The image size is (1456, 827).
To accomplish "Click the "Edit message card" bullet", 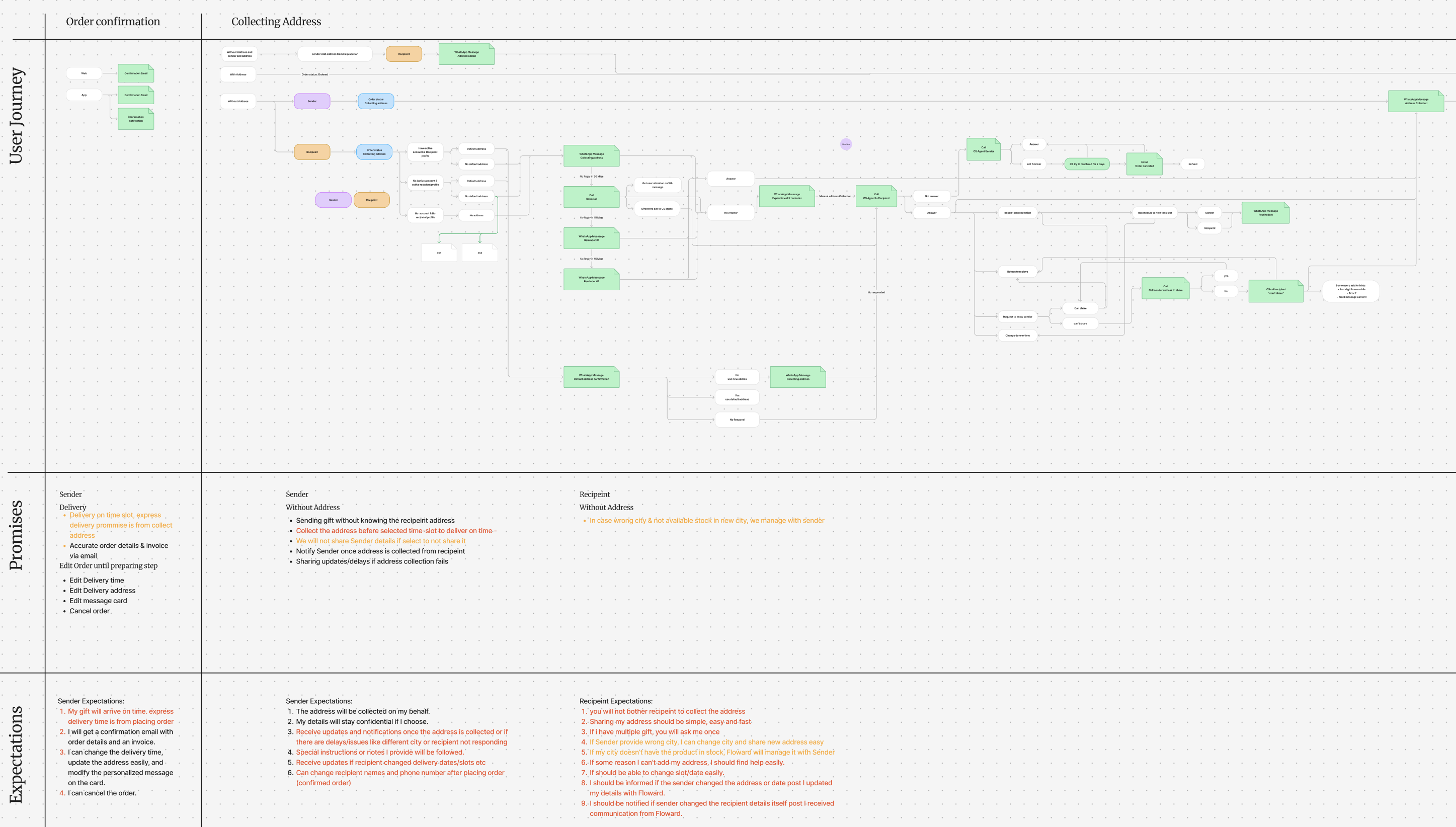I will 98,601.
